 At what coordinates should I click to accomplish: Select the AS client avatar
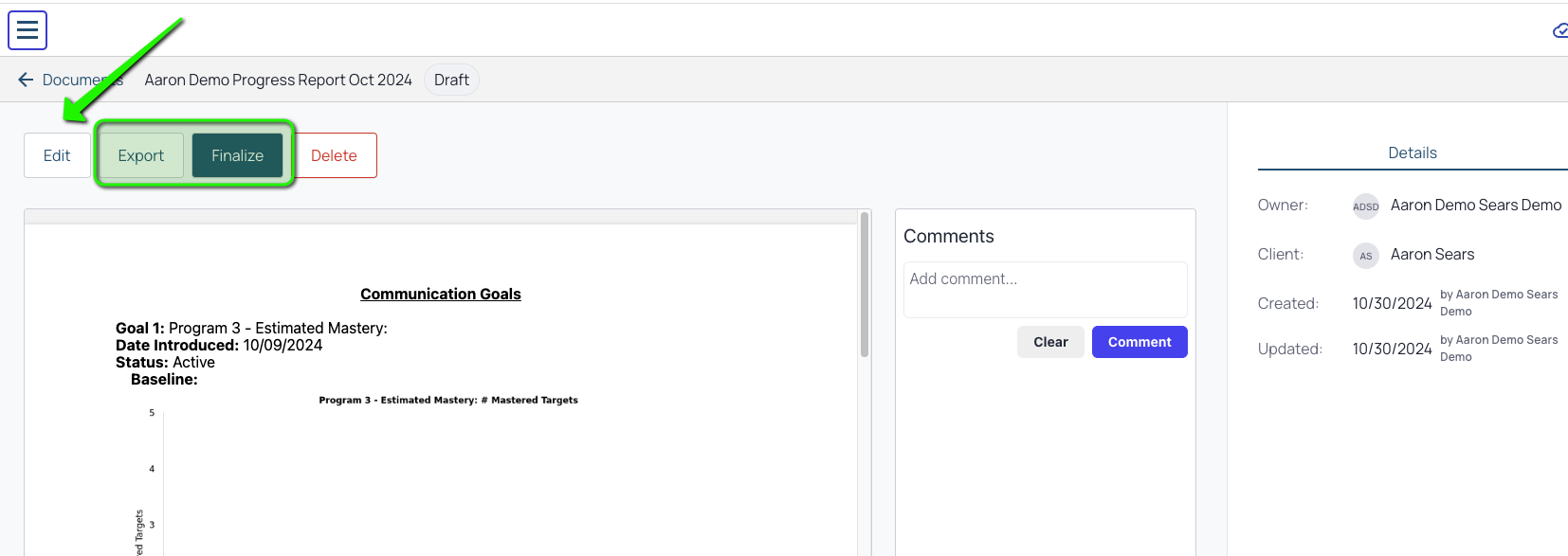click(x=1365, y=255)
